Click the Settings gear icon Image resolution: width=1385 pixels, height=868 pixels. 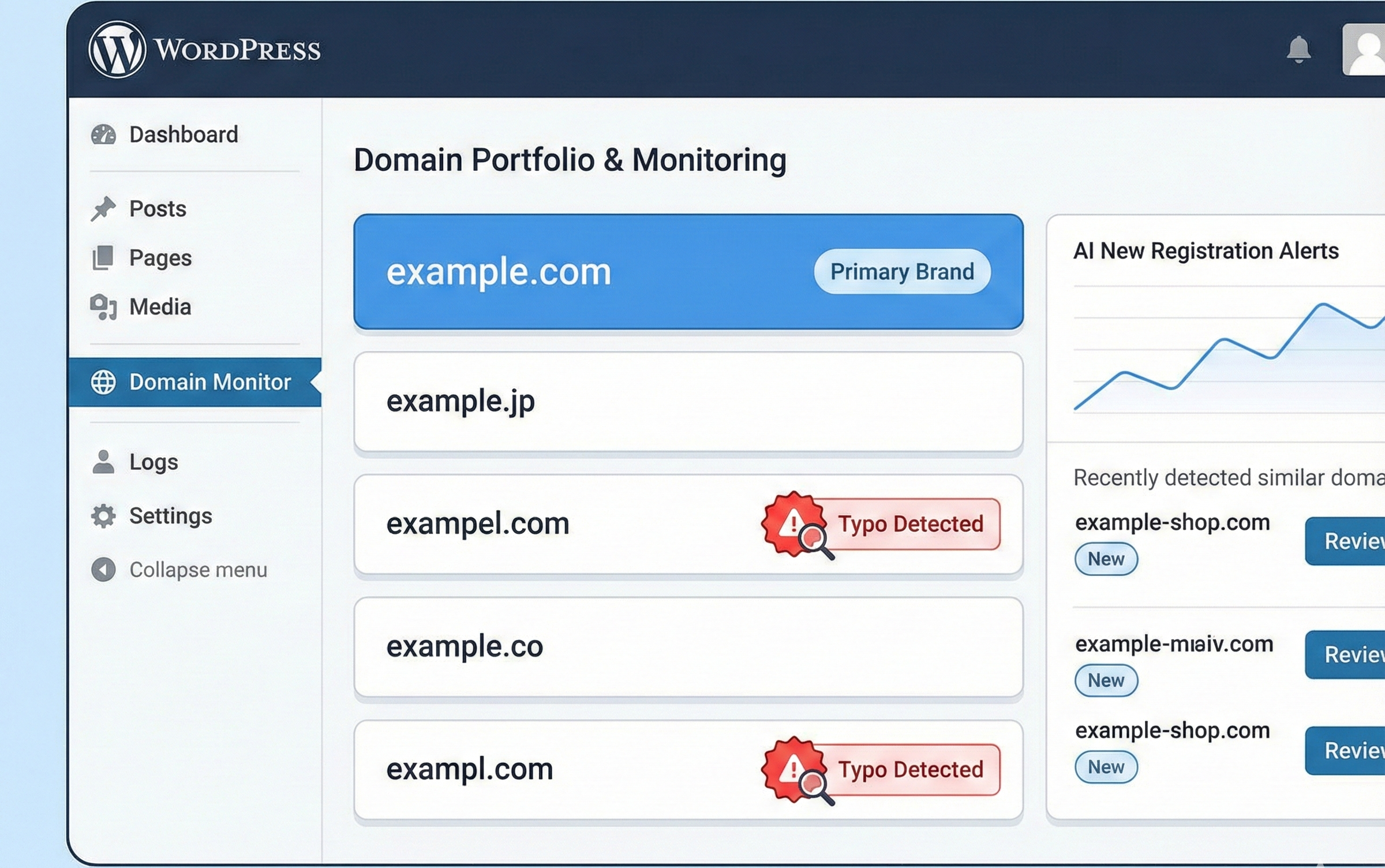pyautogui.click(x=103, y=515)
